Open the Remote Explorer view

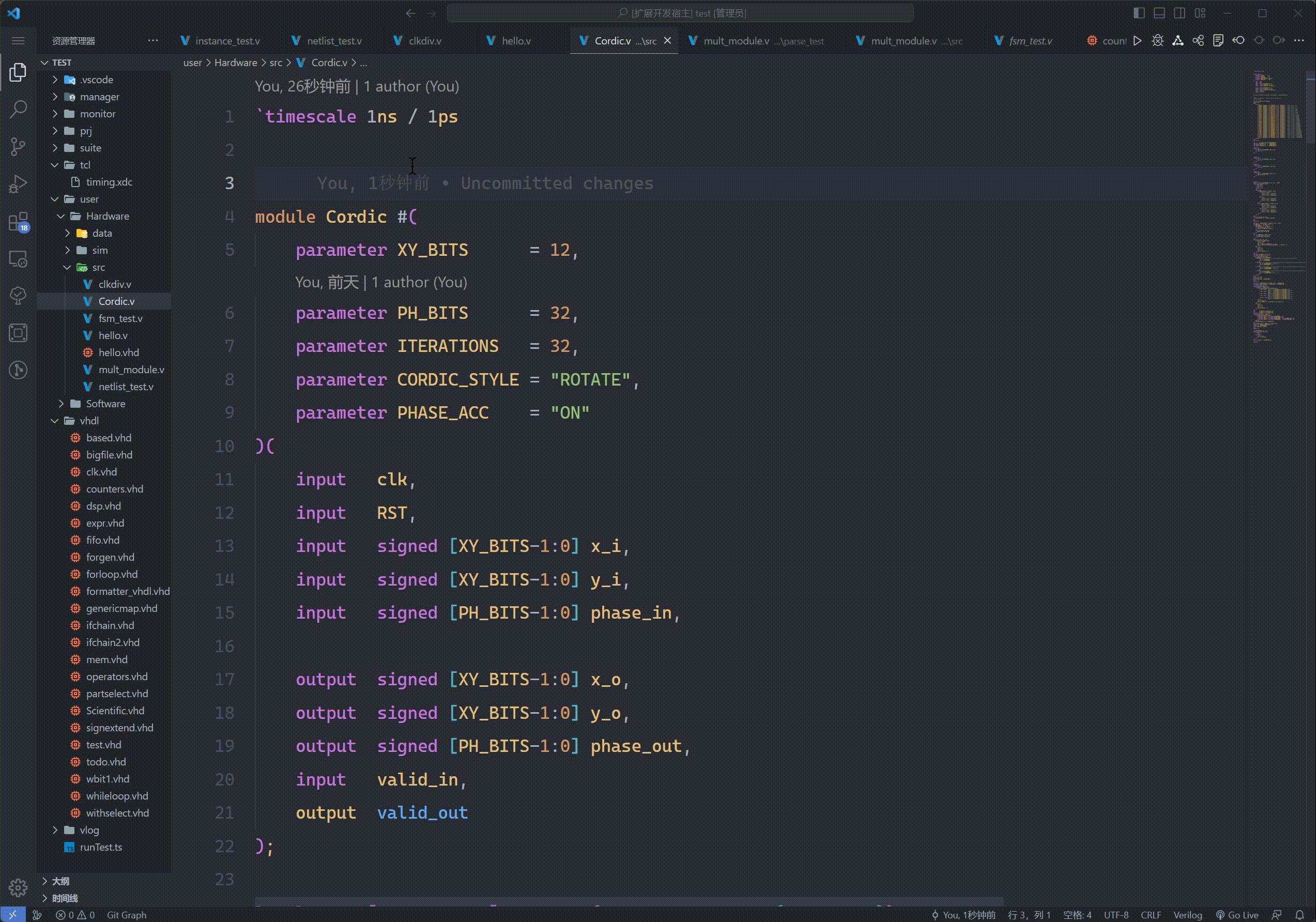(x=18, y=258)
